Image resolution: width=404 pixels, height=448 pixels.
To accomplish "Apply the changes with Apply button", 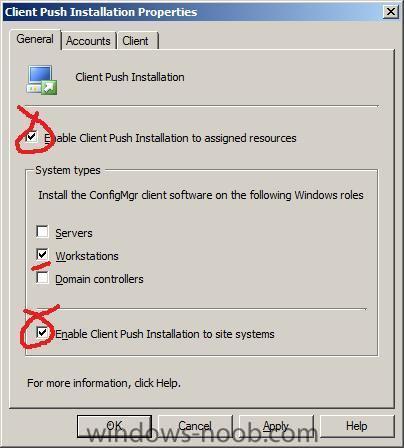I will click(x=276, y=426).
